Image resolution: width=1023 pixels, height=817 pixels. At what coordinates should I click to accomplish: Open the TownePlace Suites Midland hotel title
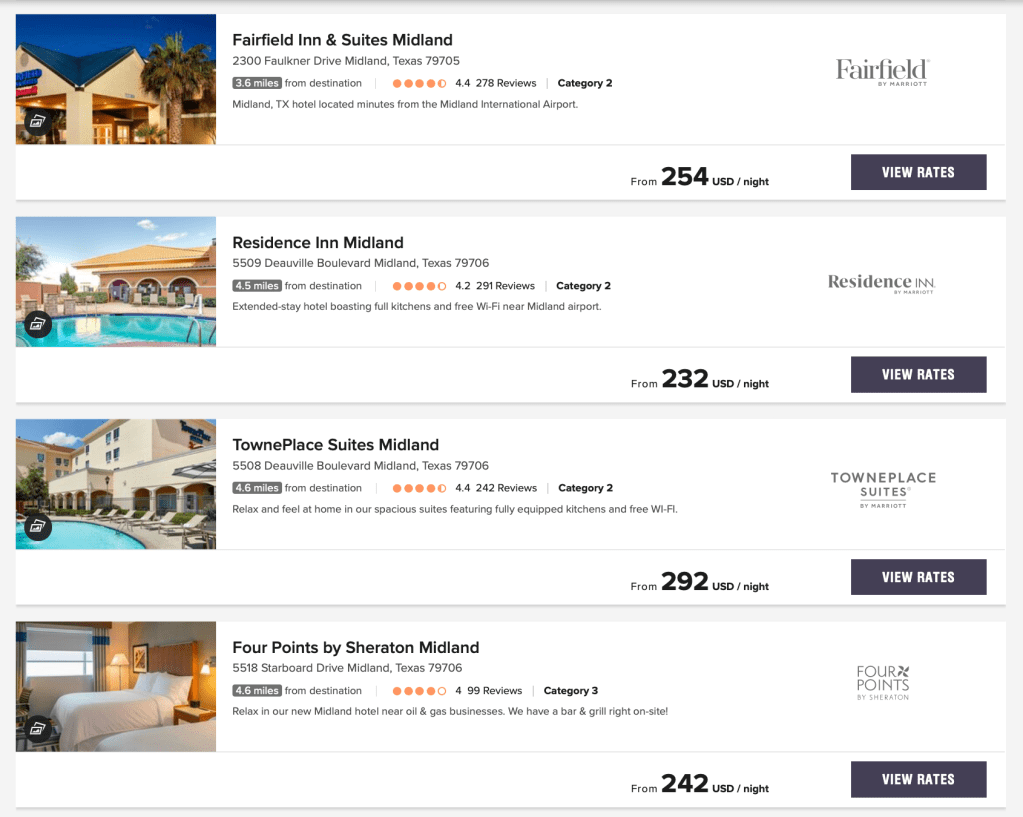pos(335,445)
